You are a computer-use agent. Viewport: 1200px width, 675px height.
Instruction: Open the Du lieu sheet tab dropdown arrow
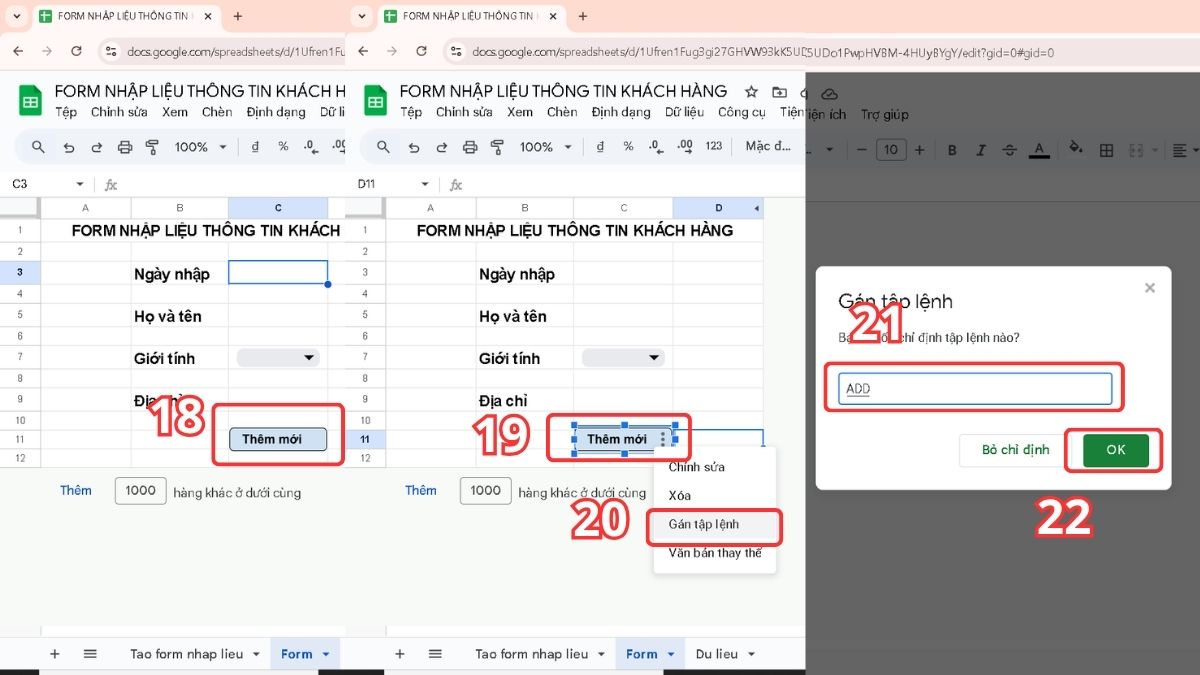[x=754, y=654]
